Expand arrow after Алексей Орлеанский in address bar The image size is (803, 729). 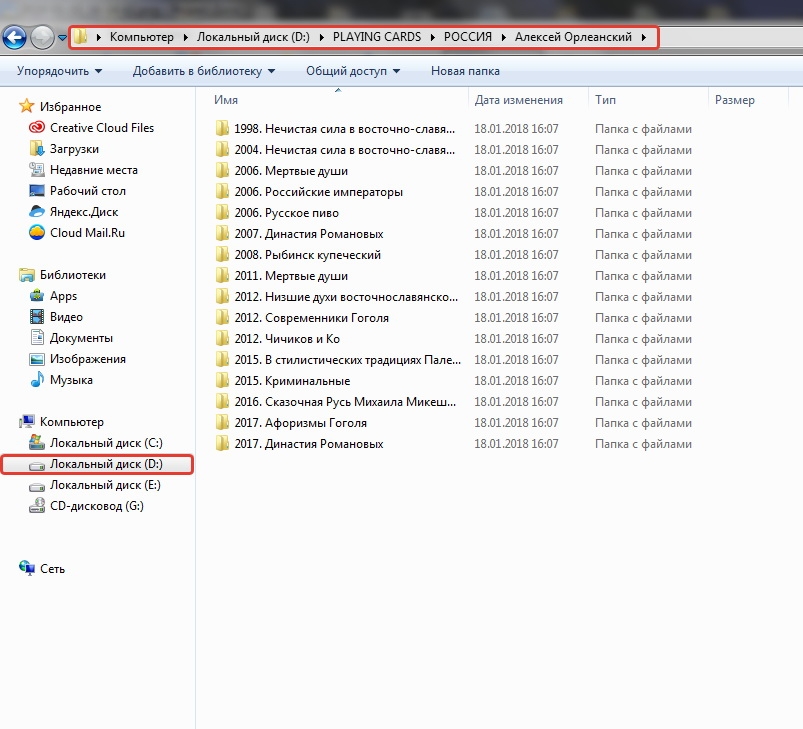(644, 37)
